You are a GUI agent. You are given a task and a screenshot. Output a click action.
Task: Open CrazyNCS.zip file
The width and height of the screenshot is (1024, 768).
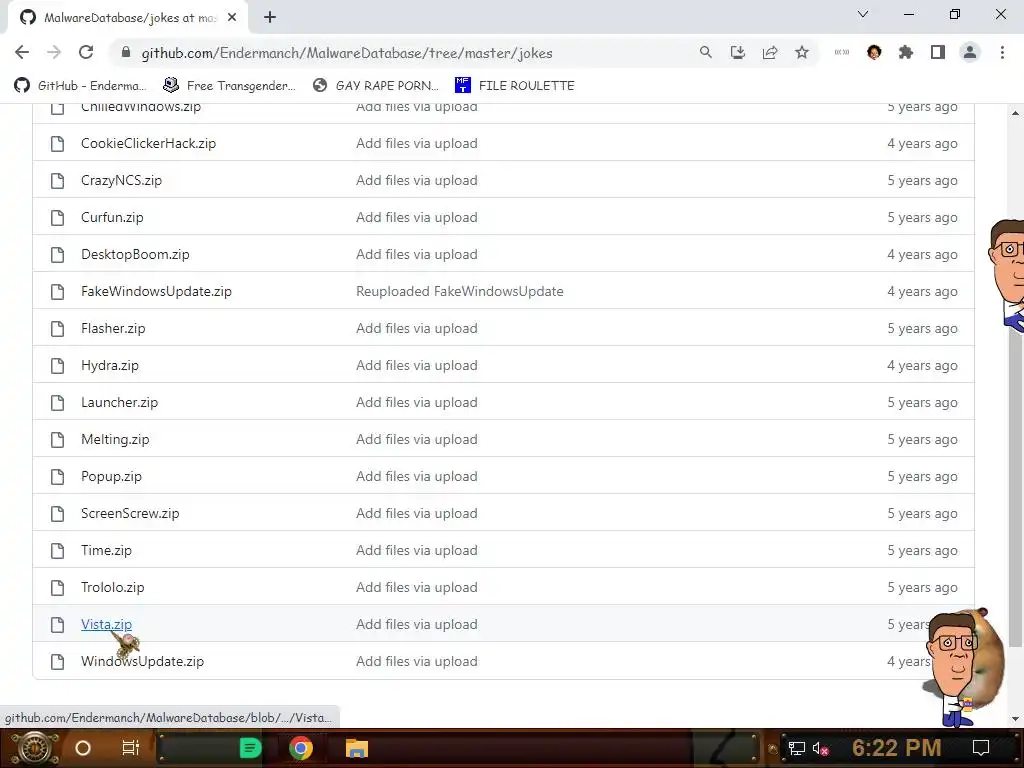click(121, 181)
